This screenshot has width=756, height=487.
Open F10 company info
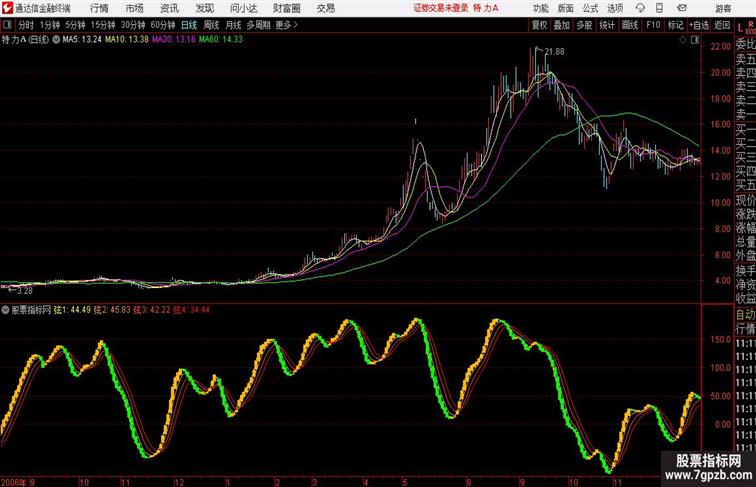tap(653, 25)
